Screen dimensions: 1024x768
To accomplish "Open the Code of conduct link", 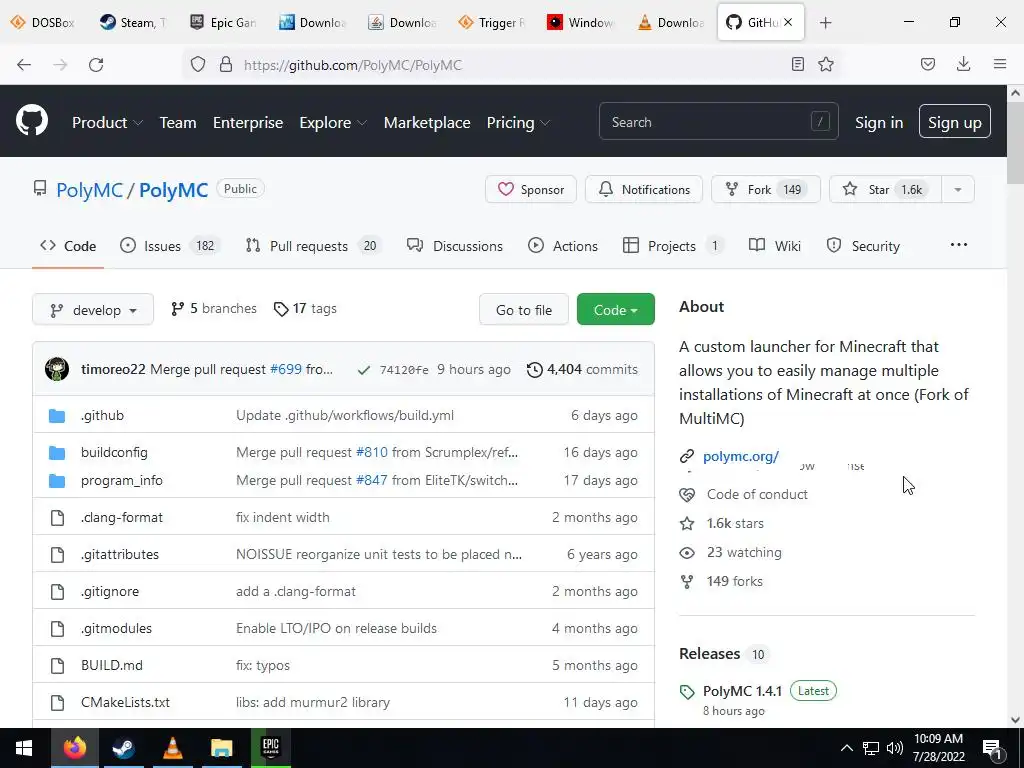I will pyautogui.click(x=757, y=494).
